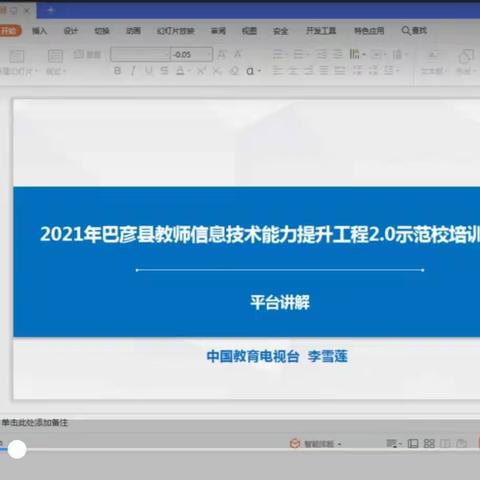This screenshot has height=480, width=480.
Task: Open the 切换 Transitions tab
Action: [102, 31]
